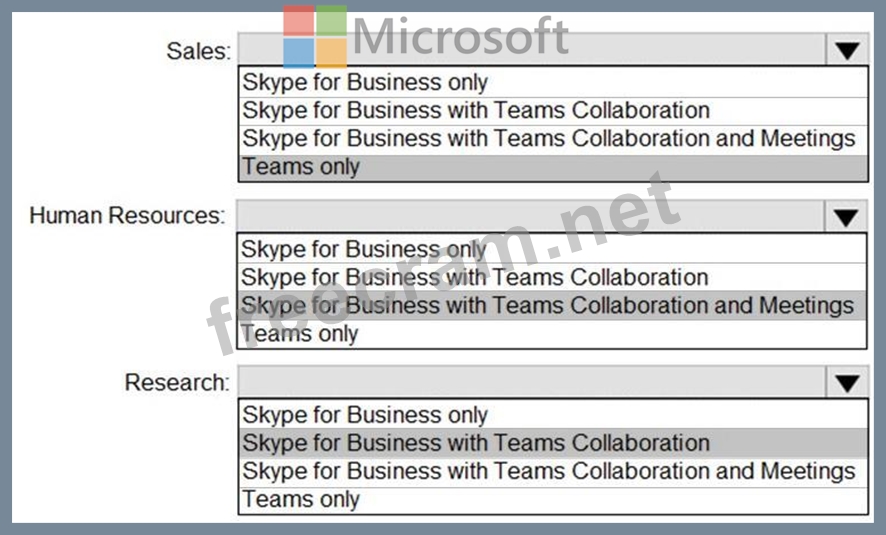Screen dimensions: 886x535
Task: Pick Research "Teams Collaboration and Meetings" option
Action: (x=549, y=471)
